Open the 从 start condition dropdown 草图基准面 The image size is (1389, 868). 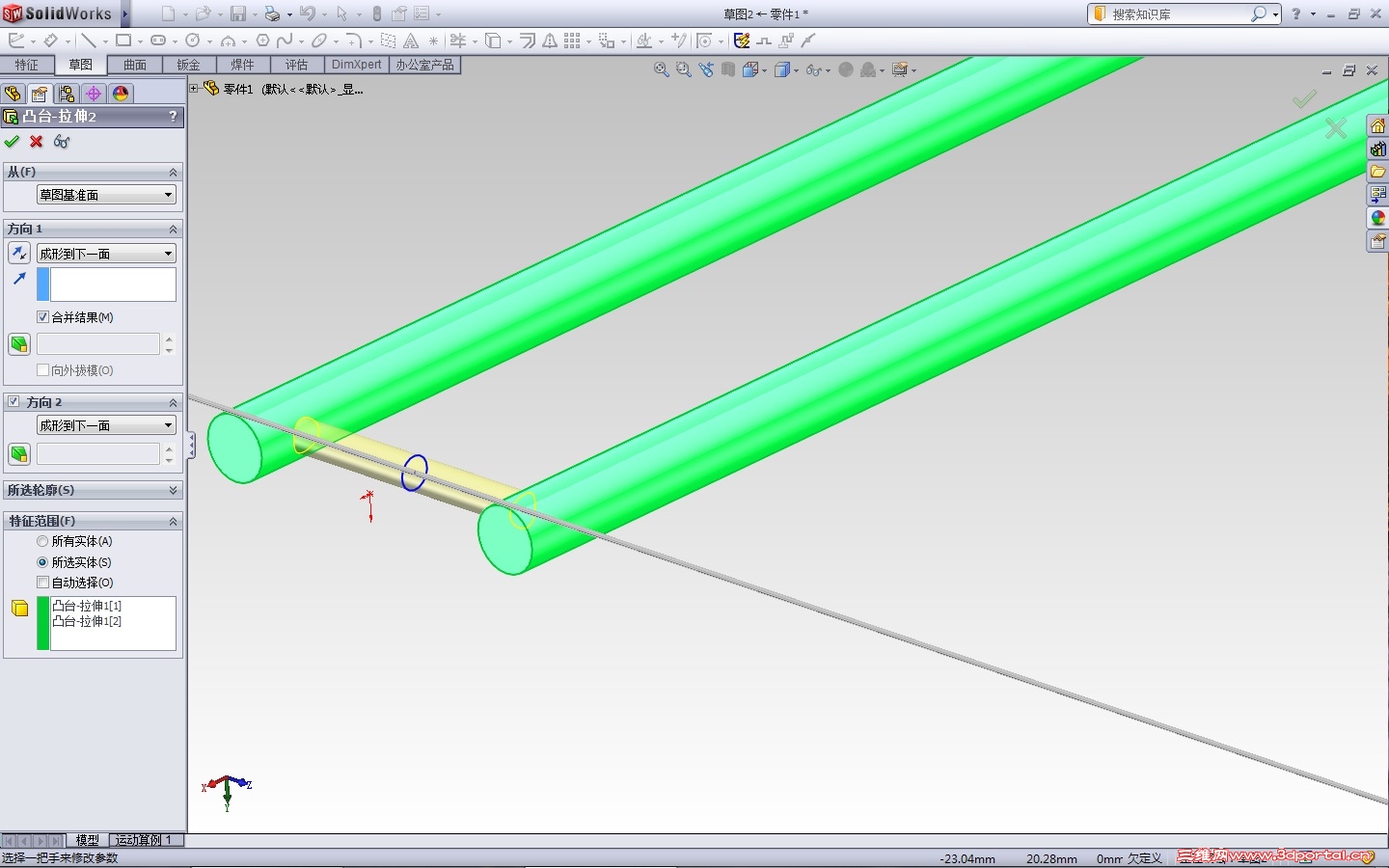click(106, 195)
